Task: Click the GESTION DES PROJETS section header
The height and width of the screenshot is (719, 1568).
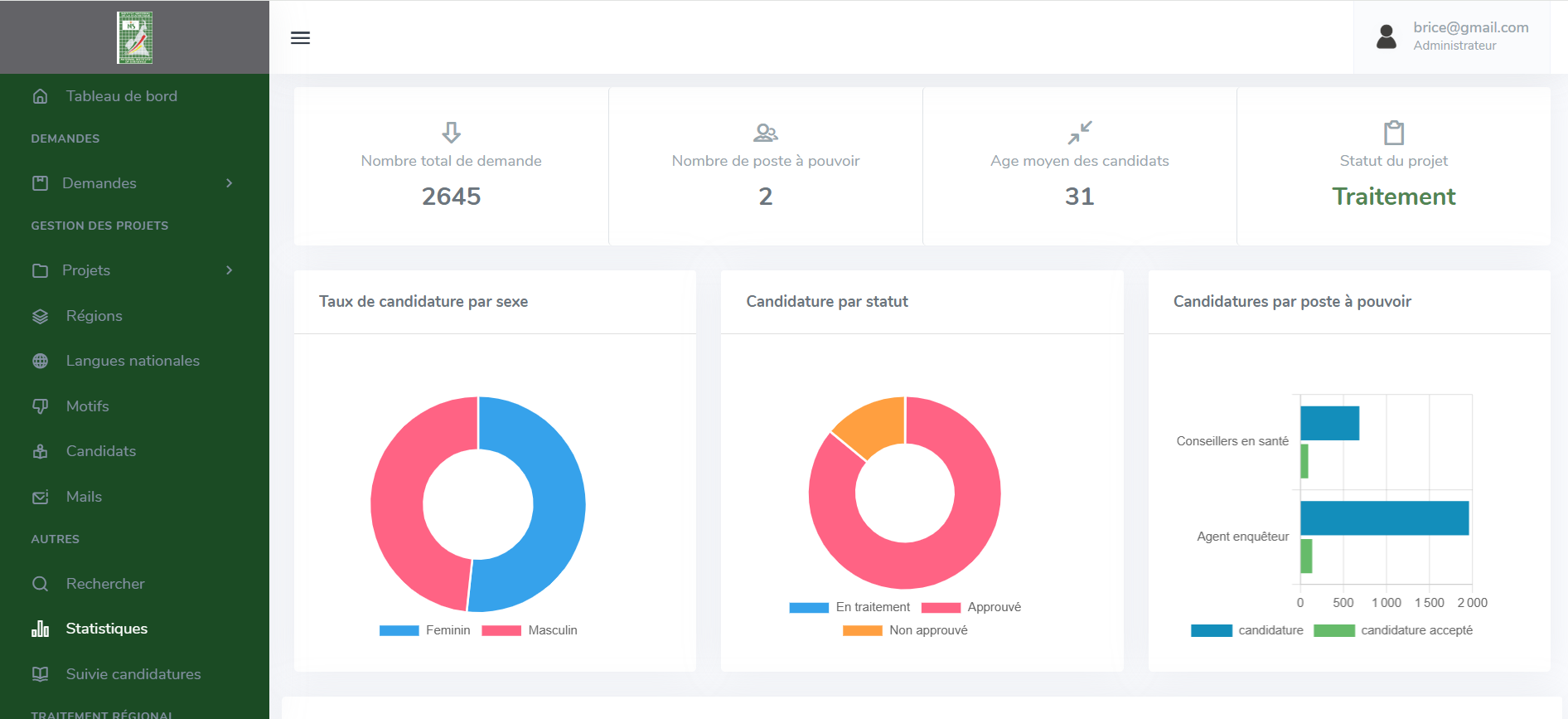Action: coord(99,226)
